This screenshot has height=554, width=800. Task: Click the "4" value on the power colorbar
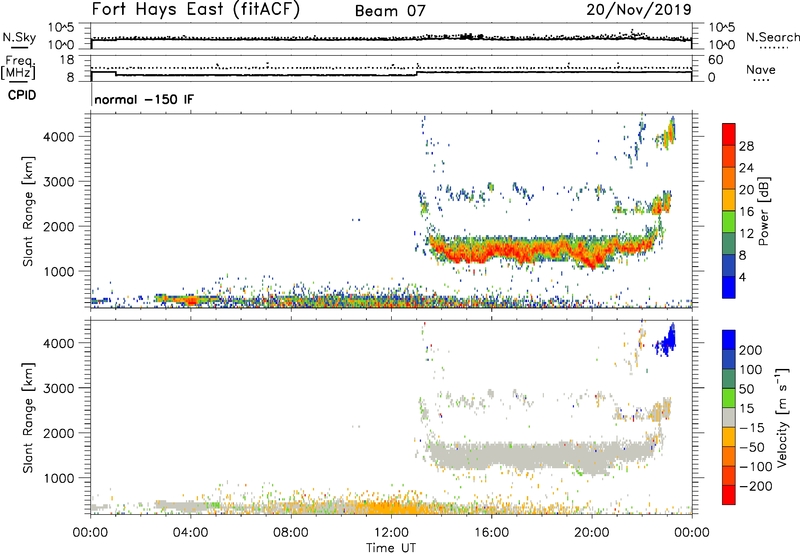742,277
